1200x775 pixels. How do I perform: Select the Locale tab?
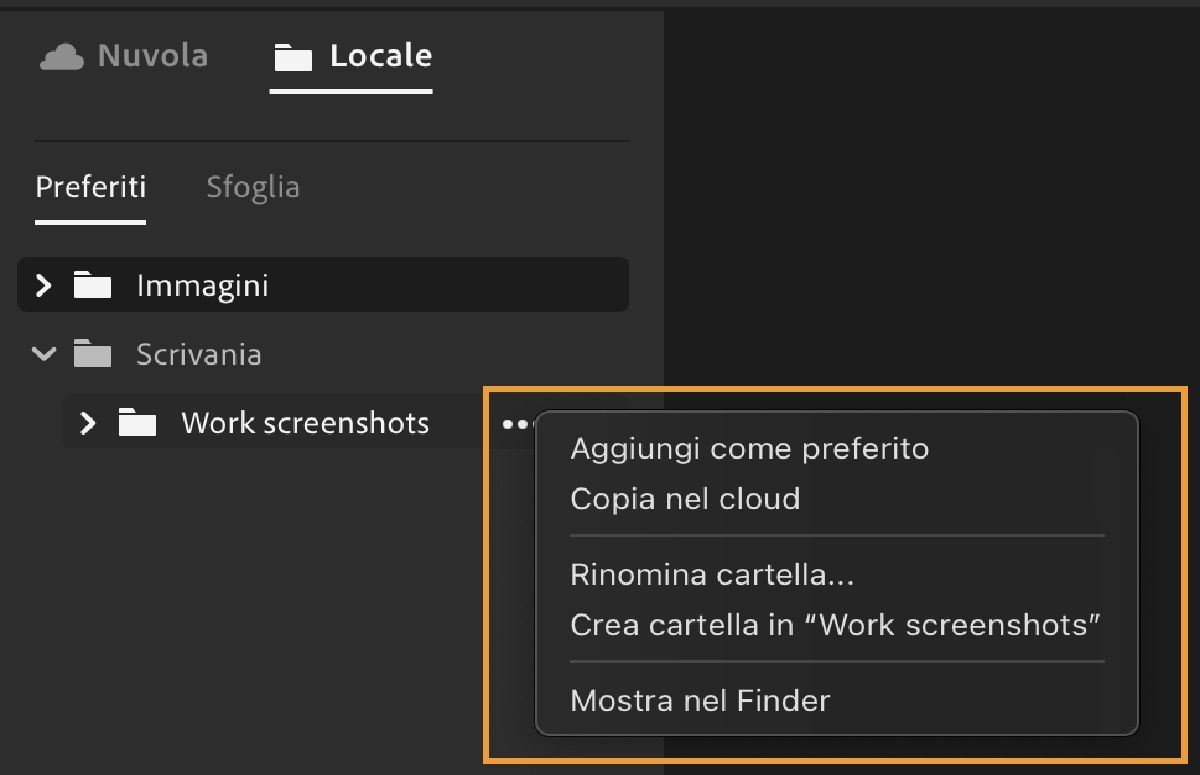coord(350,57)
